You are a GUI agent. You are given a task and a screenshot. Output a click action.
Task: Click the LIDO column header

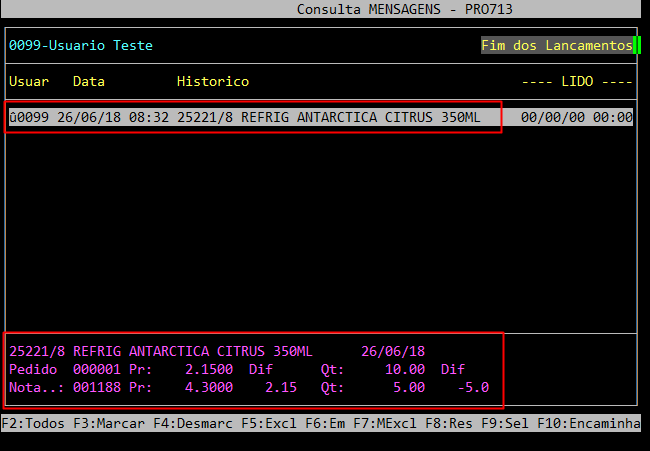[577, 81]
